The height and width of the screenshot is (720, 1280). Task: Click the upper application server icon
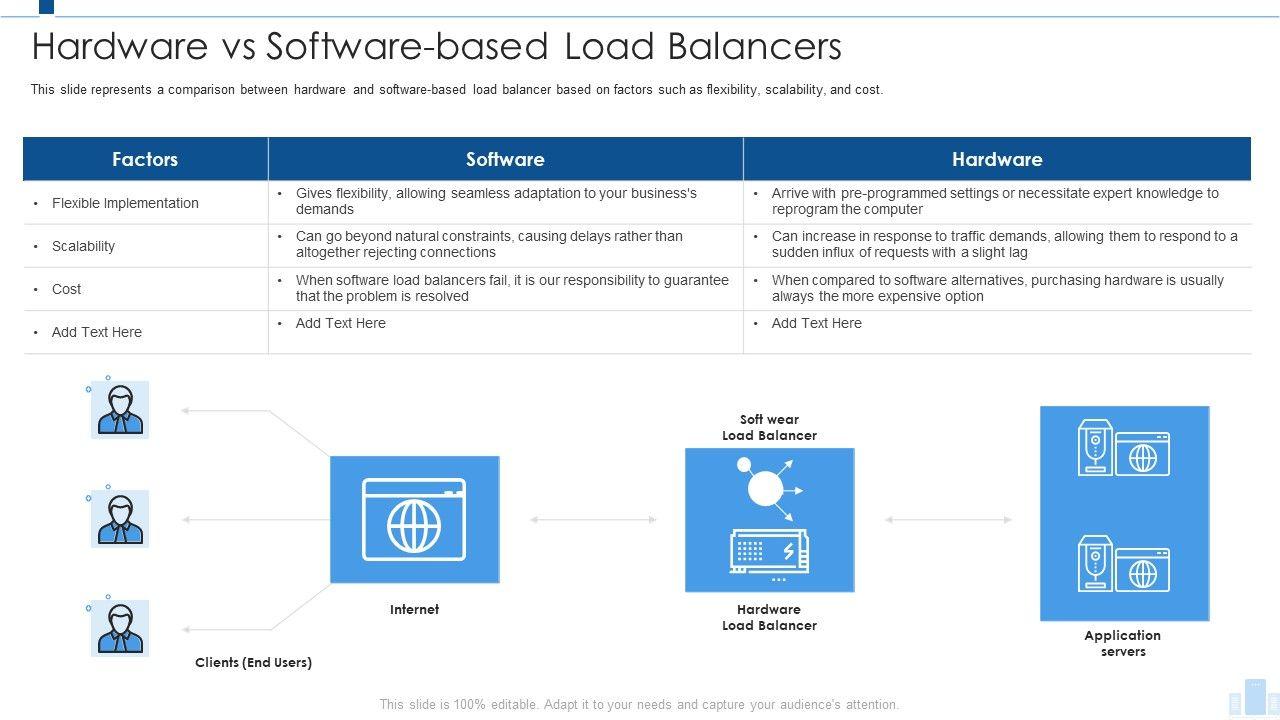click(1123, 448)
